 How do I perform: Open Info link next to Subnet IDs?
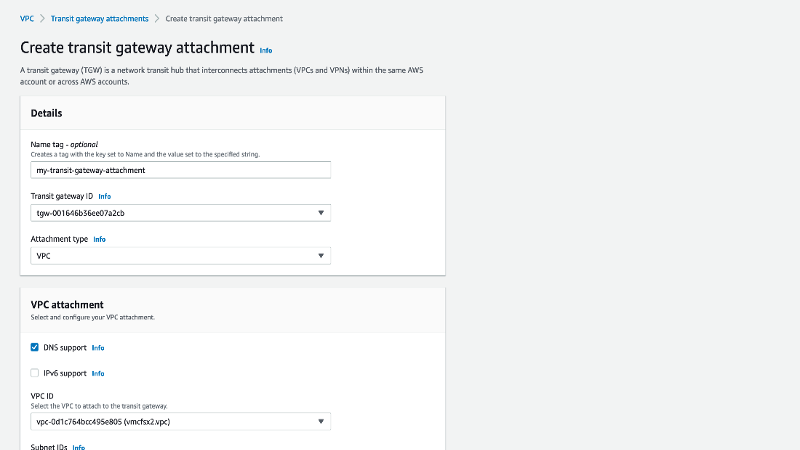79,447
